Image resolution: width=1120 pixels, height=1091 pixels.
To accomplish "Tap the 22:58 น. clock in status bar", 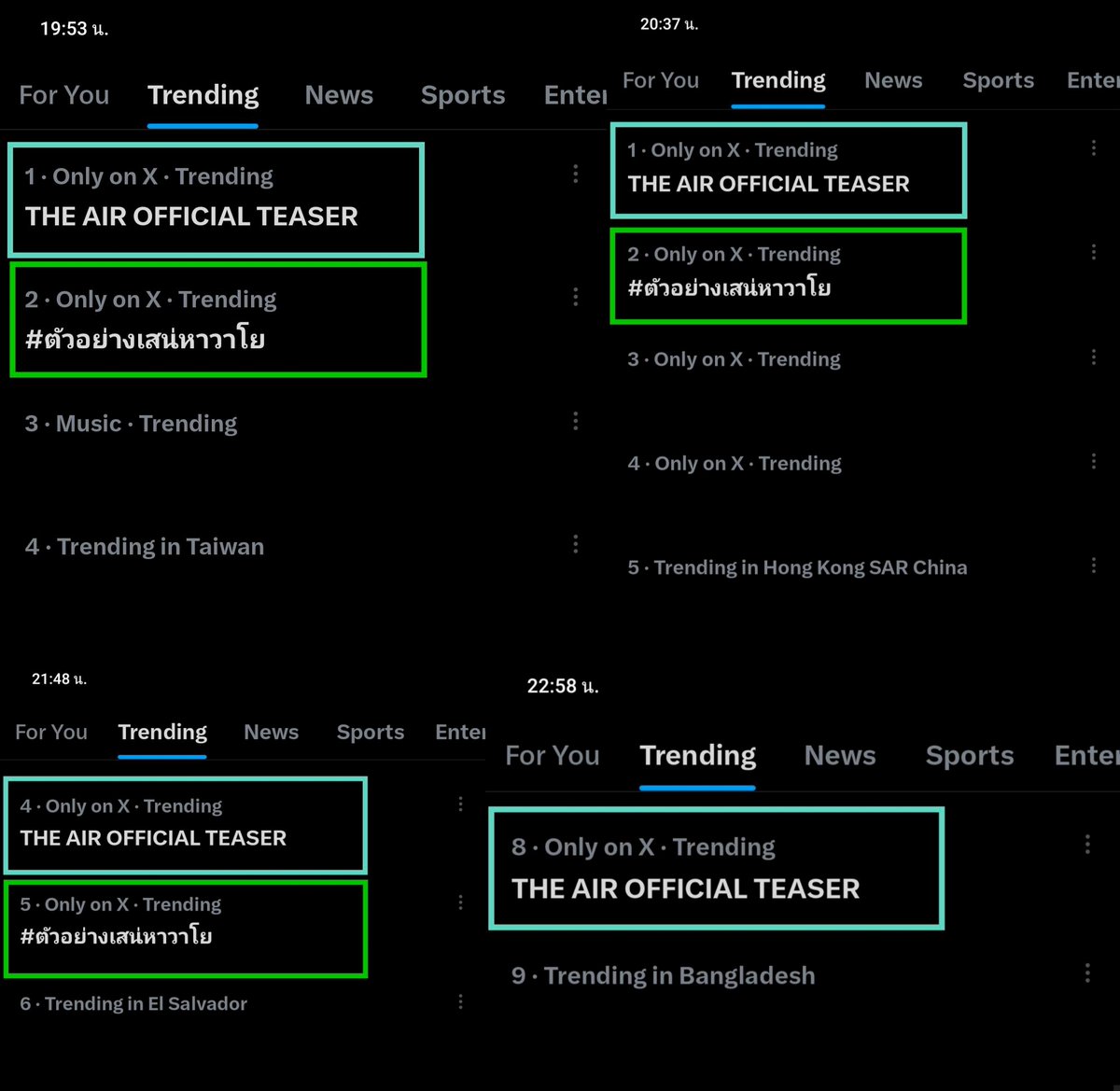I will coord(563,686).
